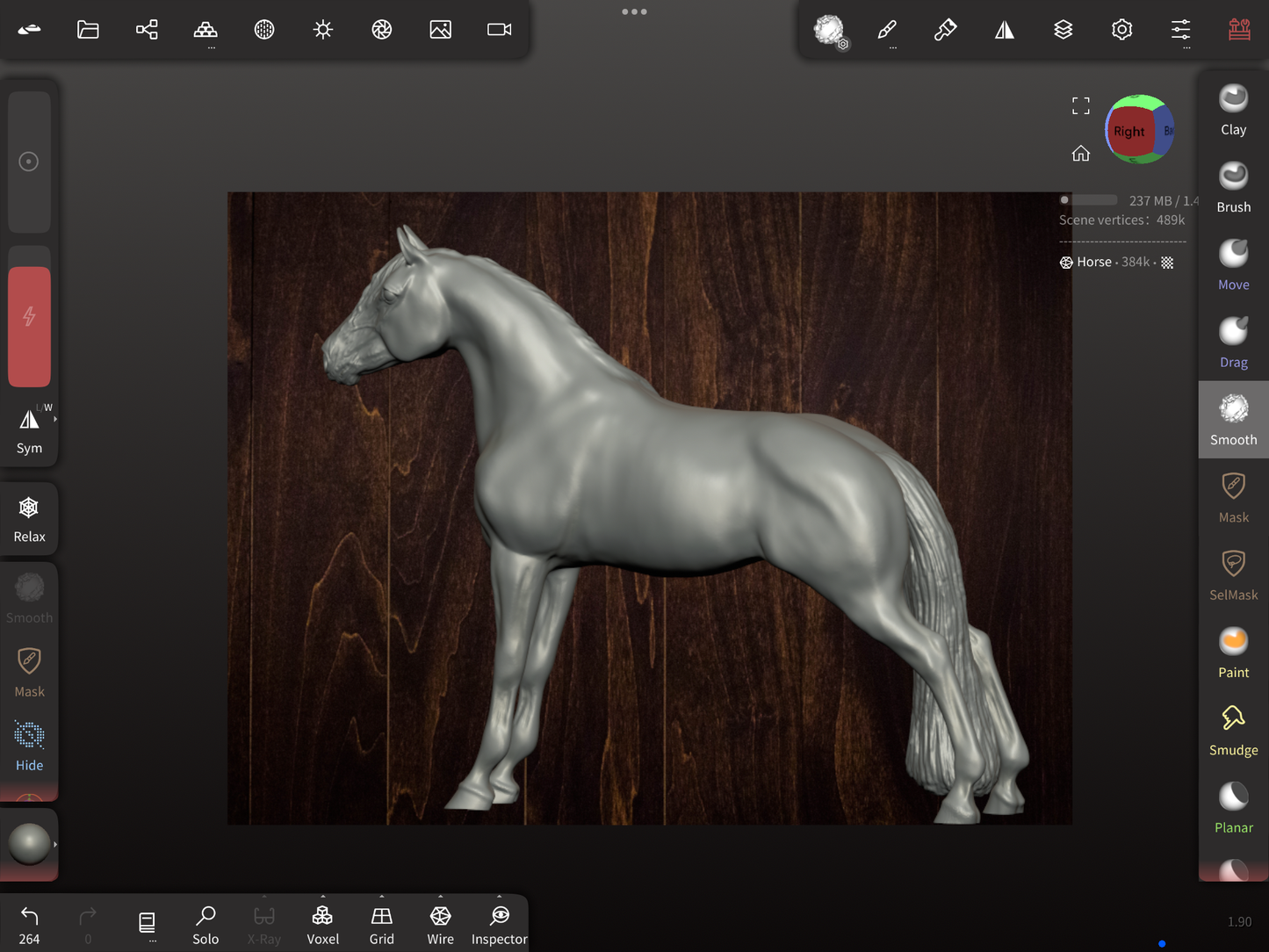Click the Undo button
Image resolution: width=1269 pixels, height=952 pixels.
coord(29,924)
